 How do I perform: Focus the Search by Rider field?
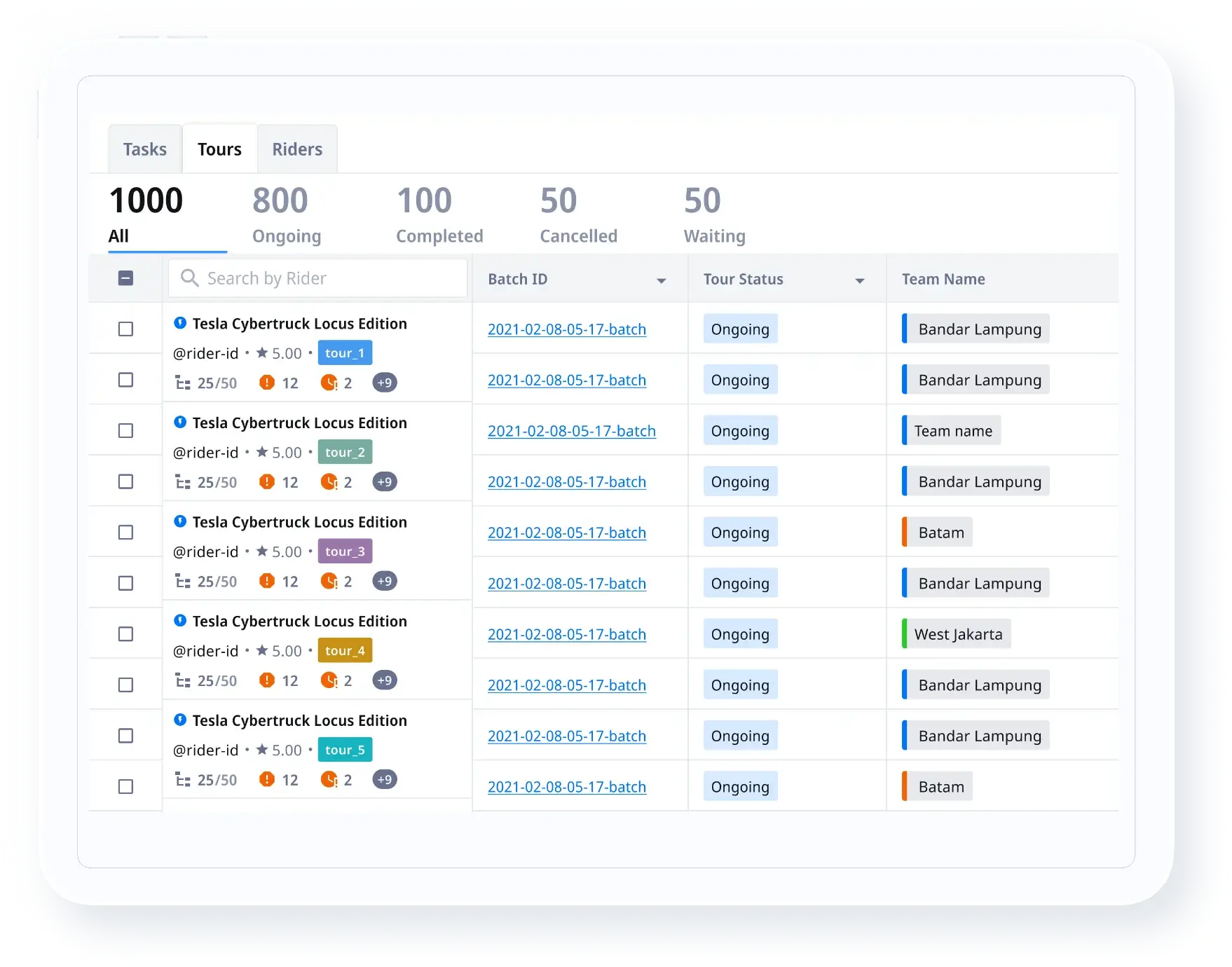click(318, 278)
